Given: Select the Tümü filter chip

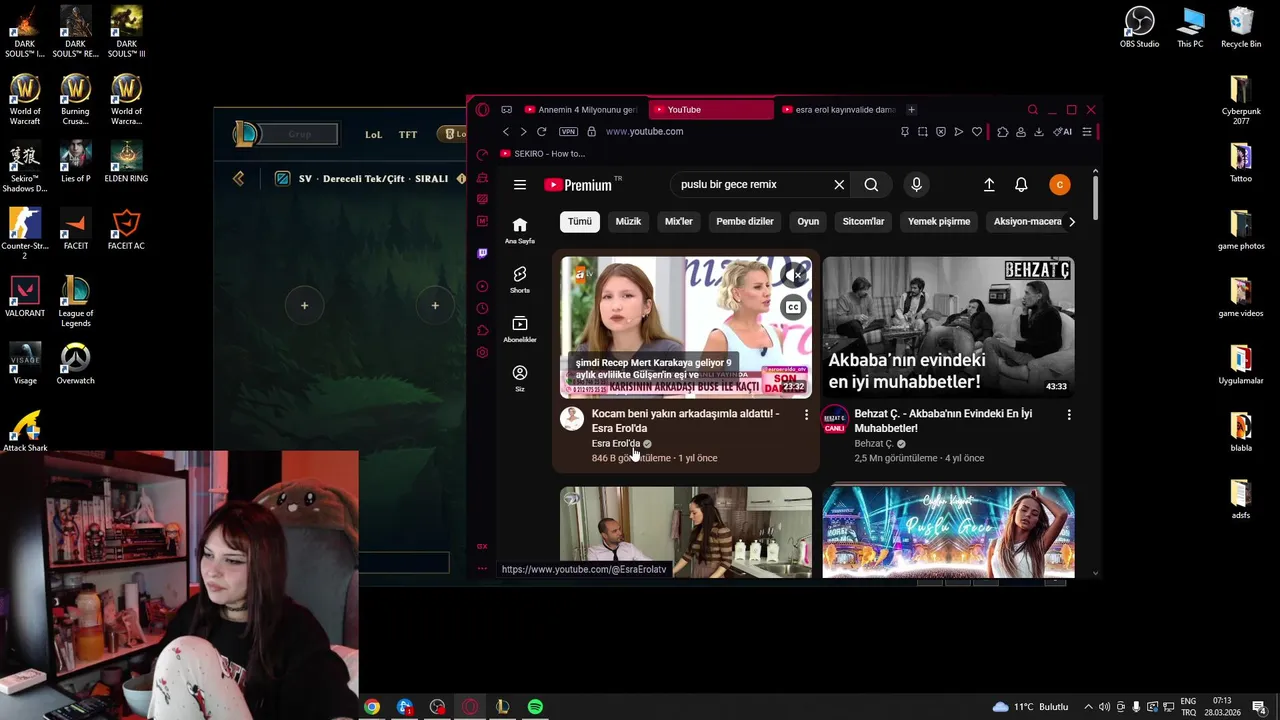Looking at the screenshot, I should 580,222.
